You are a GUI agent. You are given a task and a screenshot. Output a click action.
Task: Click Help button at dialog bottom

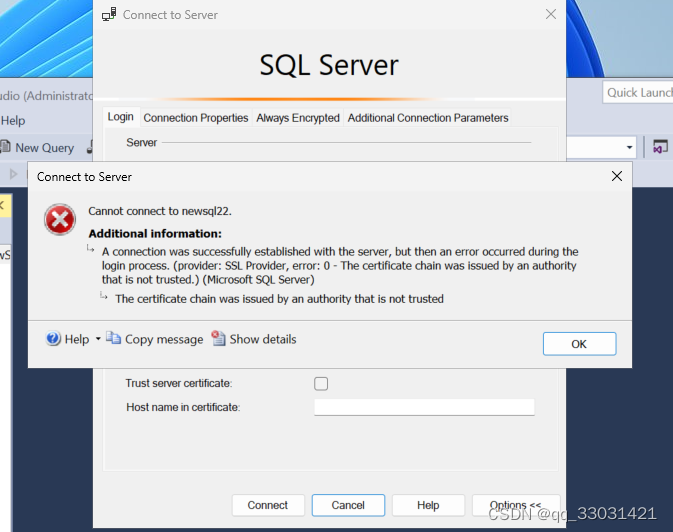(x=428, y=505)
